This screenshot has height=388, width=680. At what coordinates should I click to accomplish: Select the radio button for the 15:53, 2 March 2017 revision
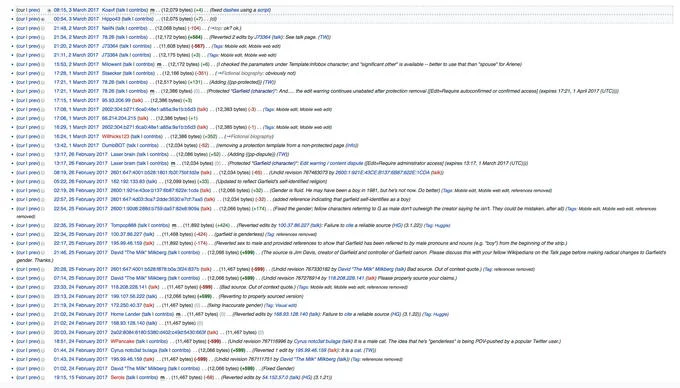tap(43, 65)
